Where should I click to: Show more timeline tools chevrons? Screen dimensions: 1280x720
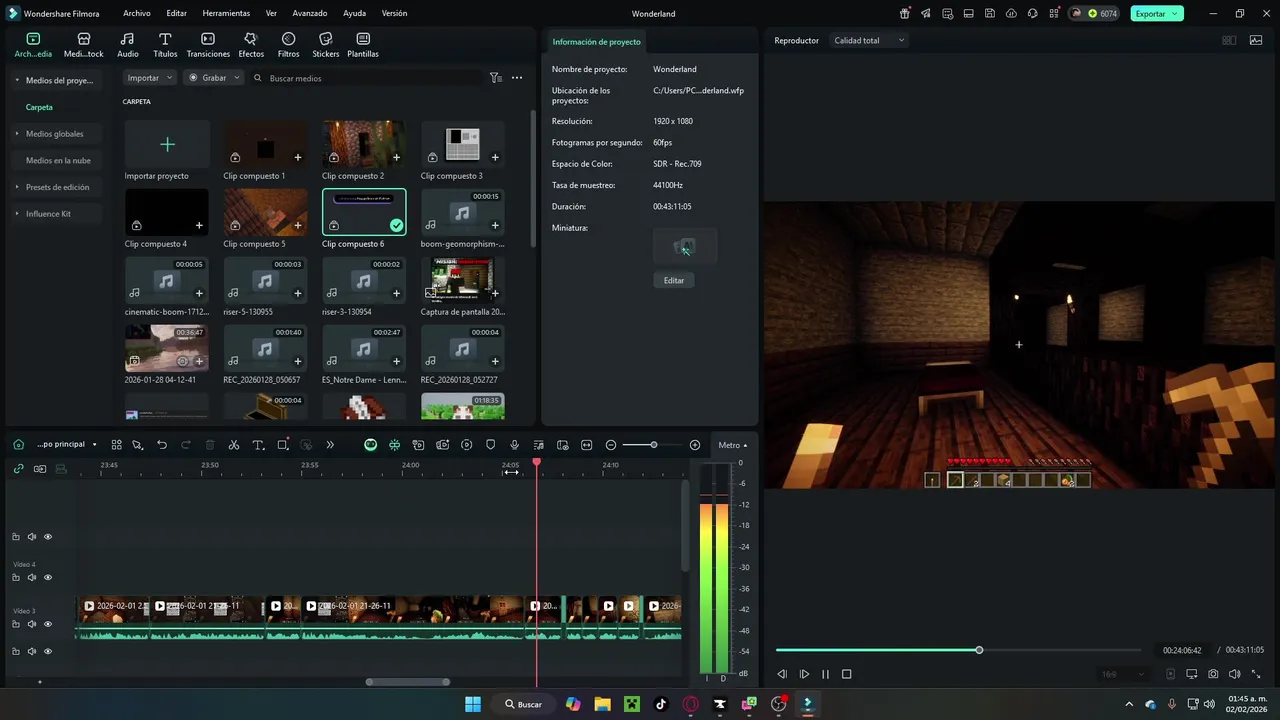coord(330,445)
